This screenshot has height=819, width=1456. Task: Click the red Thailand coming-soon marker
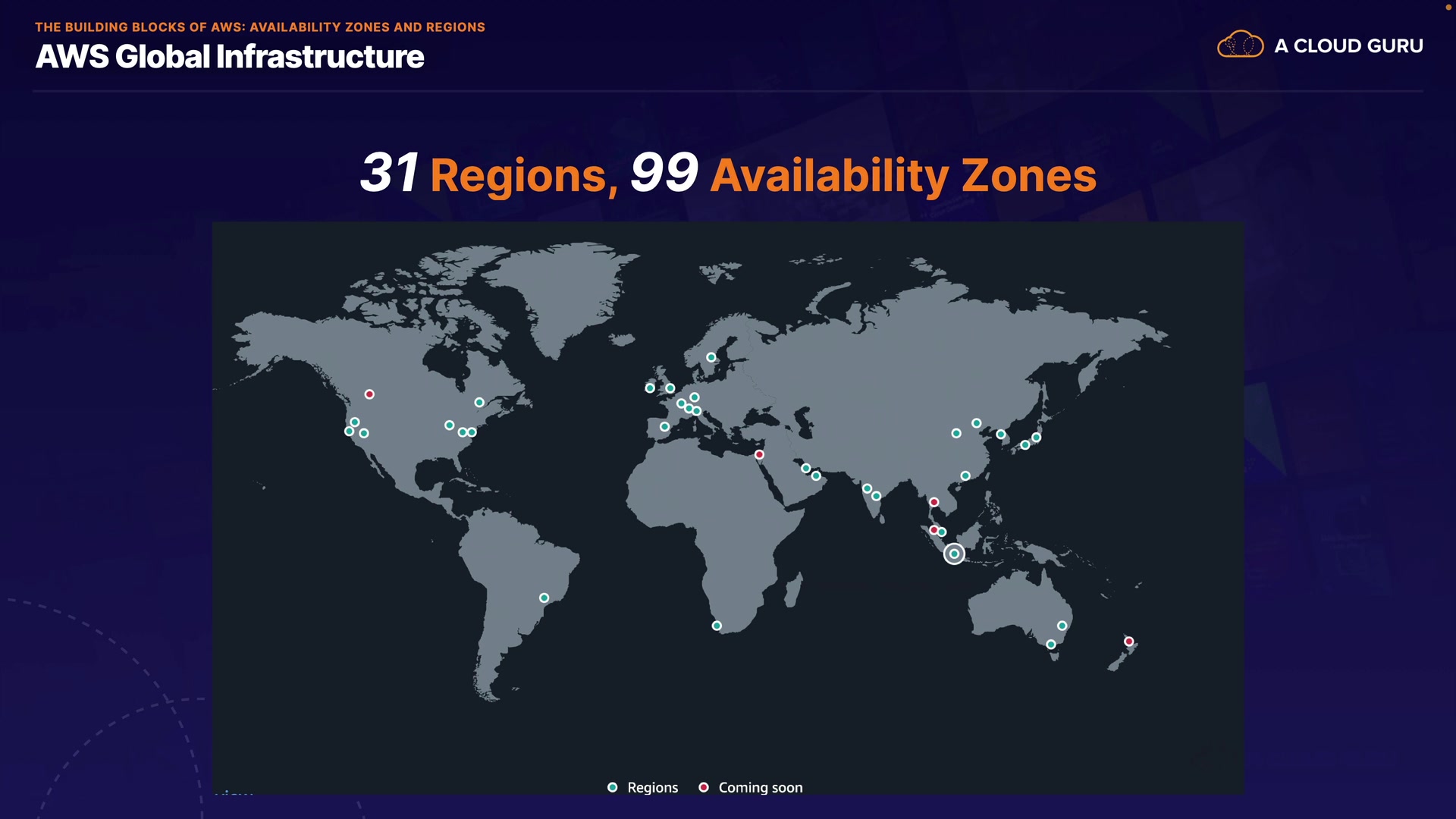coord(934,502)
